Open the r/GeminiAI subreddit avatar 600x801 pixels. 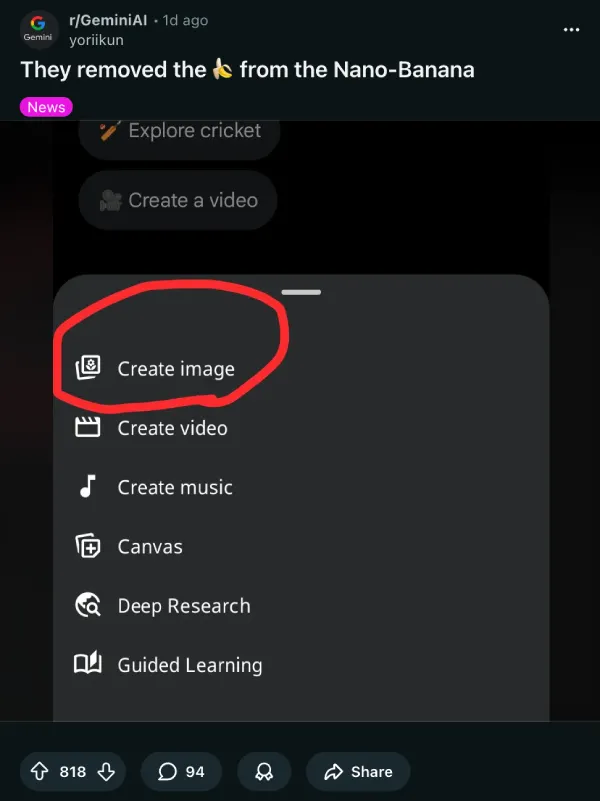(x=38, y=30)
